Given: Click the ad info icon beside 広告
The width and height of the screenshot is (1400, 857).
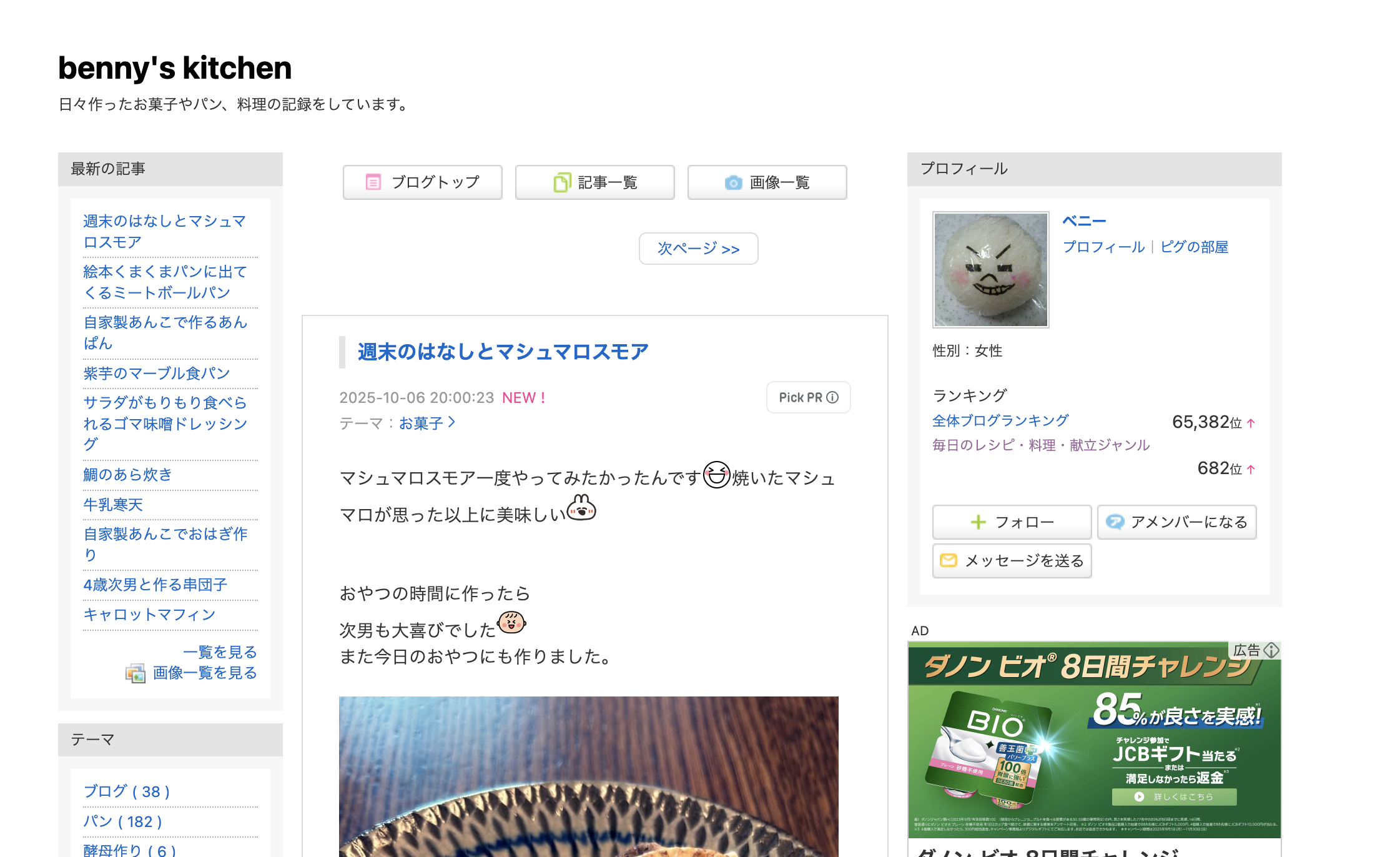Looking at the screenshot, I should click(x=1271, y=650).
